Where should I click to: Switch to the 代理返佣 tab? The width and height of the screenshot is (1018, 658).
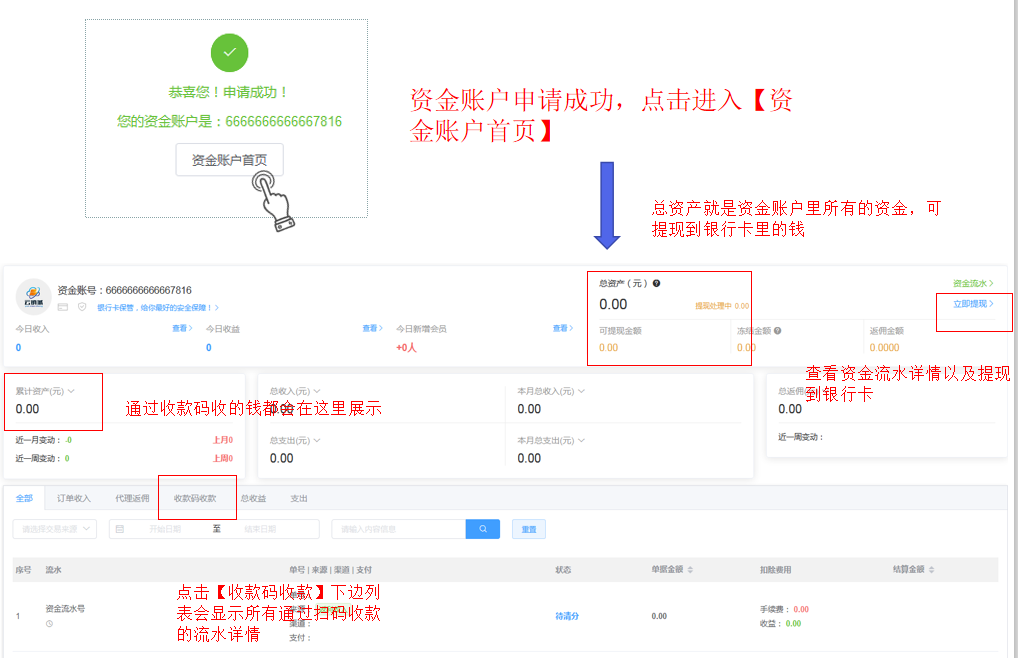[132, 498]
